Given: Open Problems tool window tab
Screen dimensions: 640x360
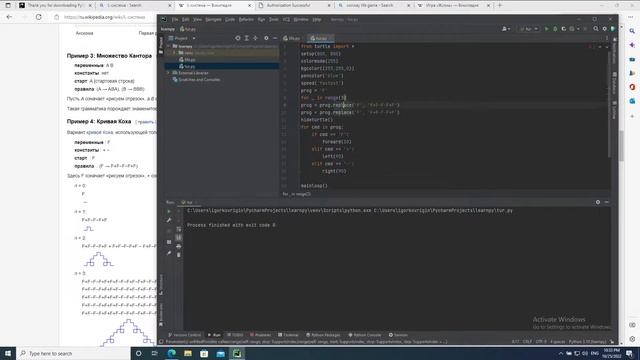Looking at the screenshot, I should pyautogui.click(x=260, y=335).
